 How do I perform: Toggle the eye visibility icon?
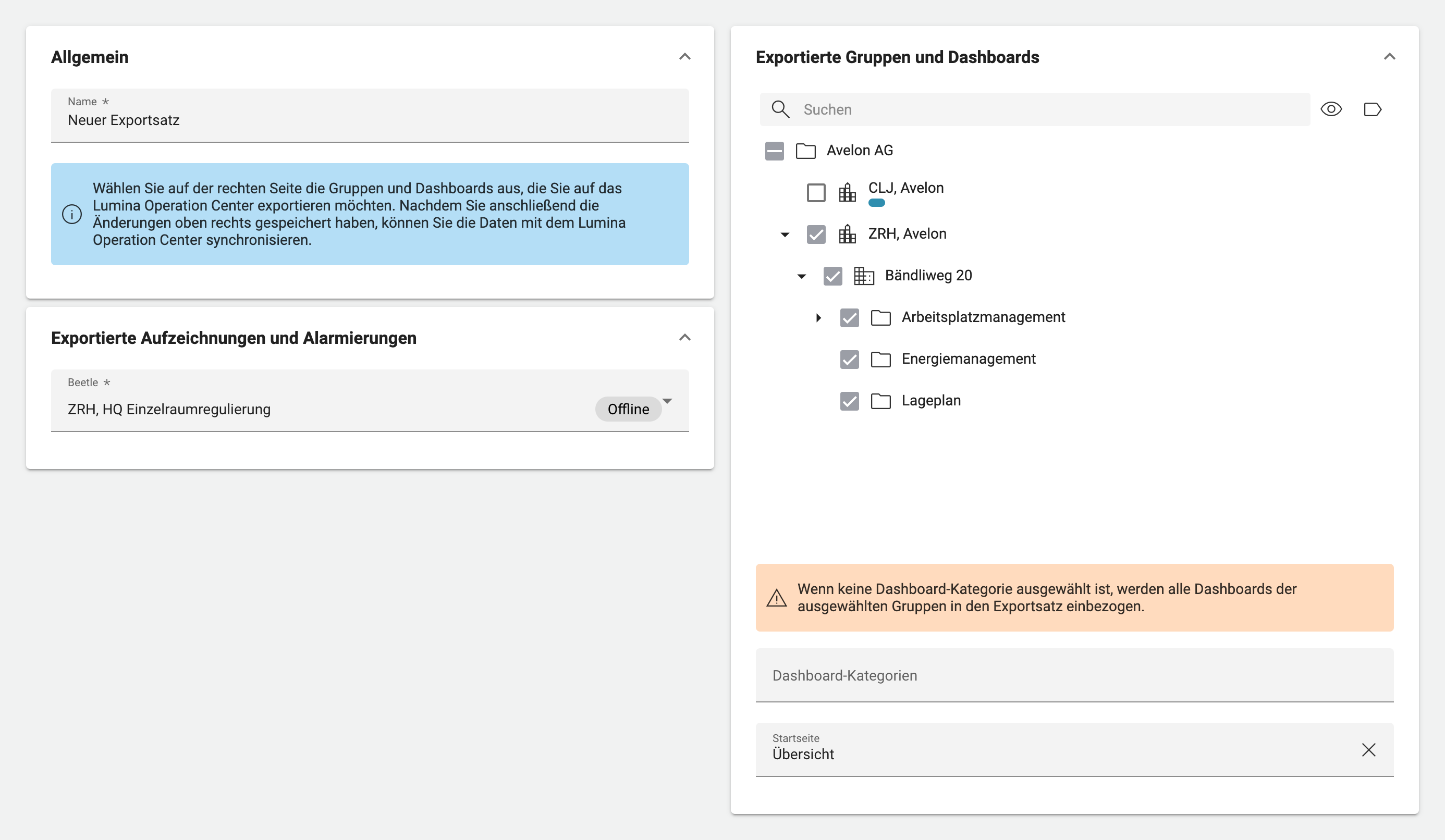click(x=1331, y=109)
